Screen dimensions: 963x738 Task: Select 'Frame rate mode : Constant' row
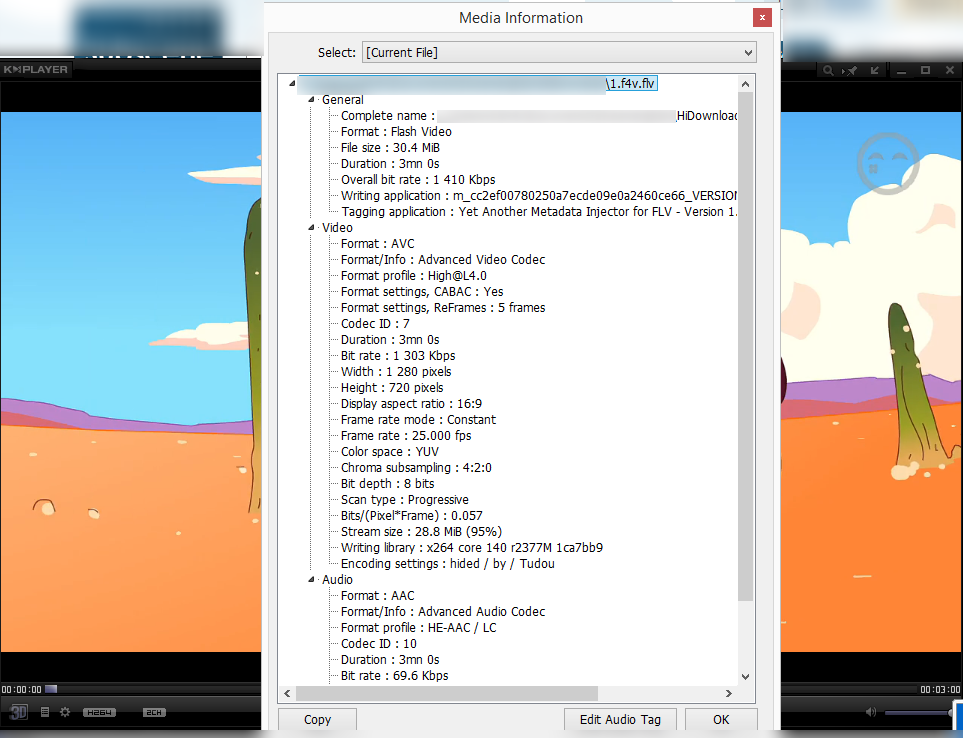(418, 419)
